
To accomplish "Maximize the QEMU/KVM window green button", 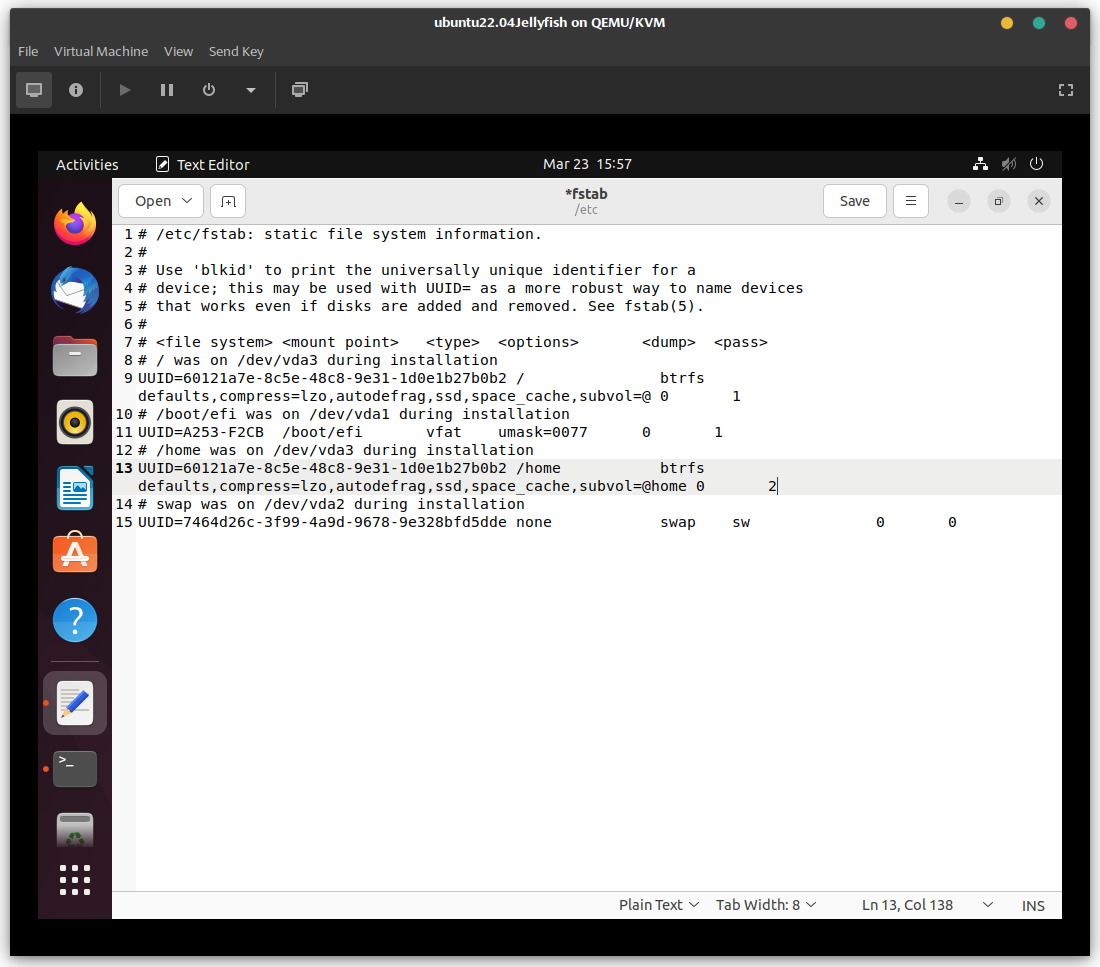I will [x=1039, y=23].
